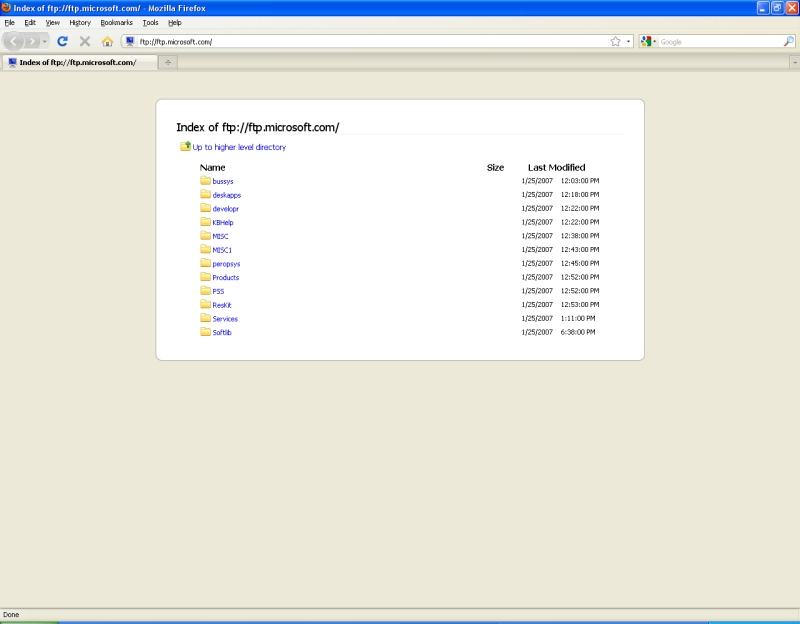Open the Bookmarks menu
This screenshot has height=624, width=800.
(x=116, y=22)
